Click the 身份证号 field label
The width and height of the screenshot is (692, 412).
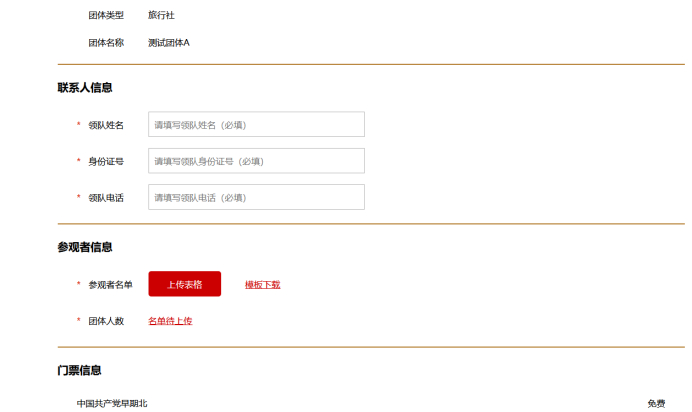coord(106,161)
